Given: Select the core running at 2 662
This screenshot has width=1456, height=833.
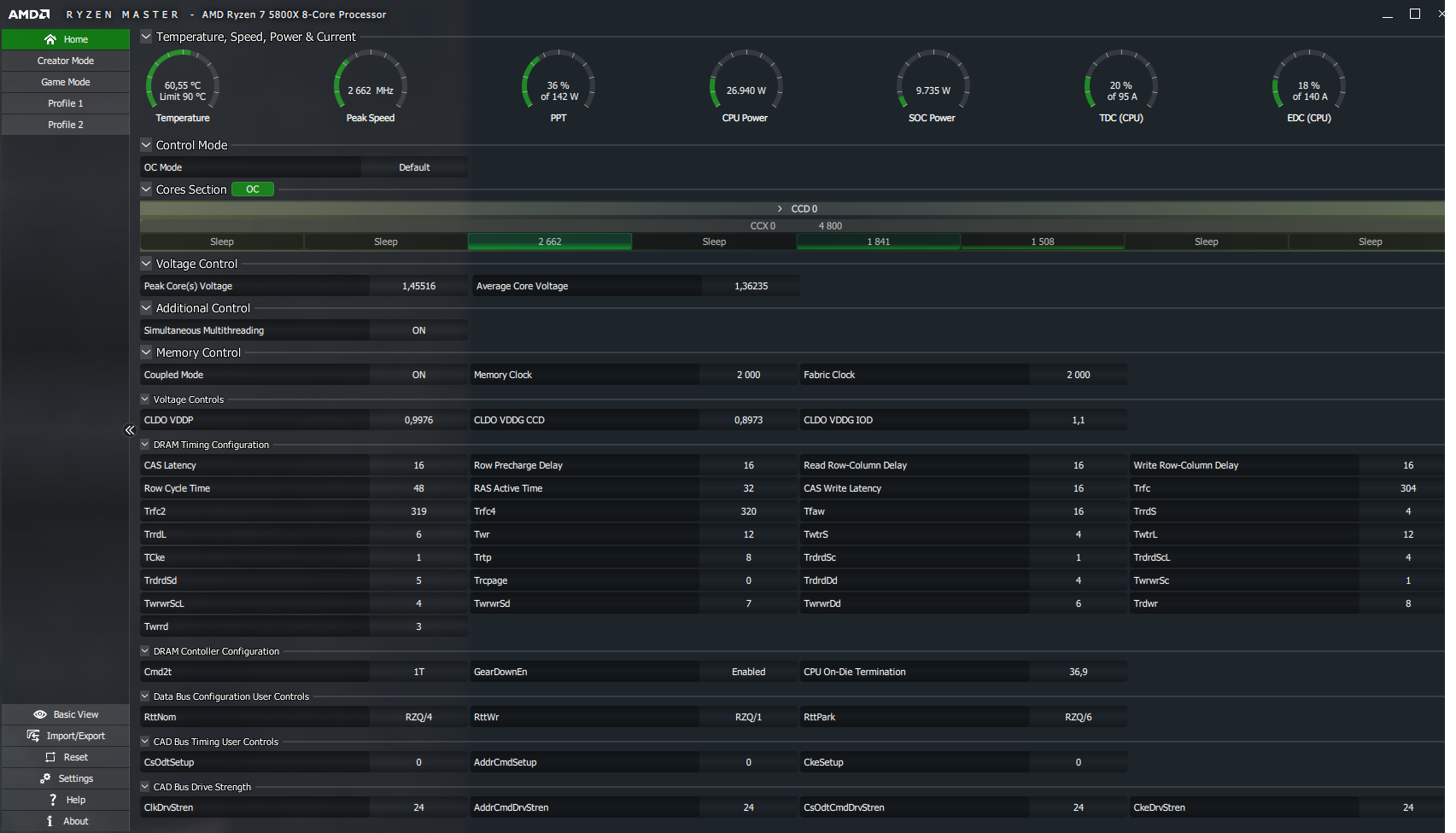Looking at the screenshot, I should point(550,242).
